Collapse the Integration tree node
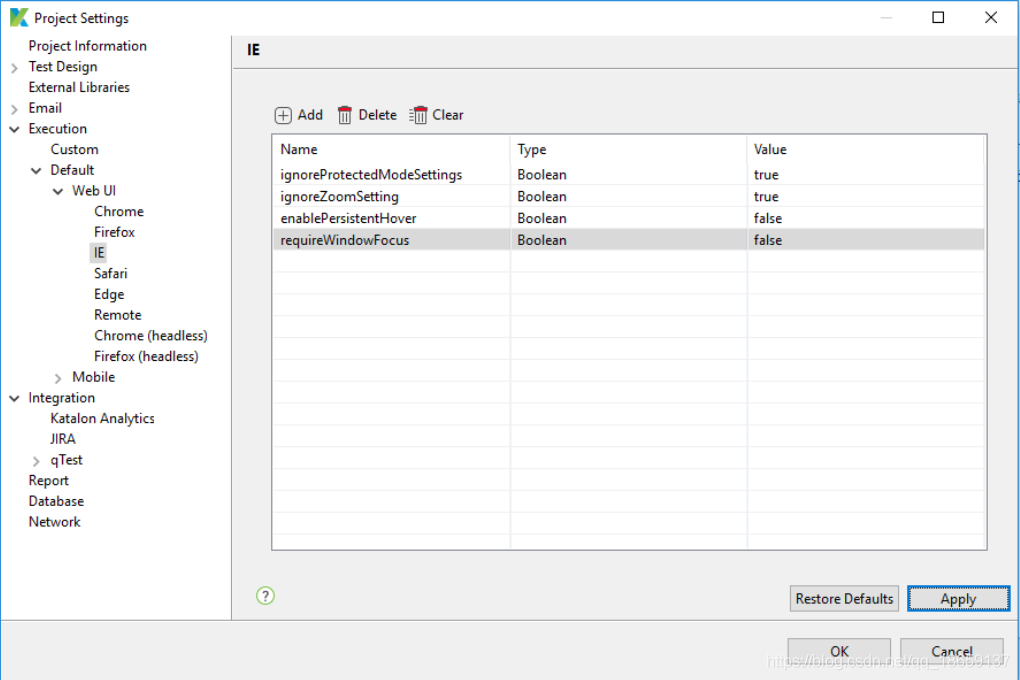This screenshot has height=680, width=1020. 14,398
